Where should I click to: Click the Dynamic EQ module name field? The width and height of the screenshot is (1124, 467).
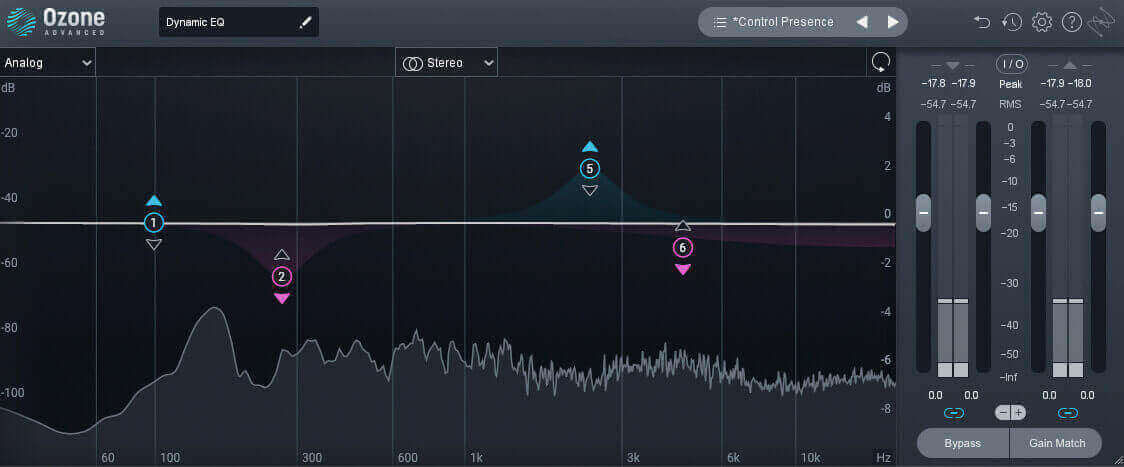tap(239, 22)
